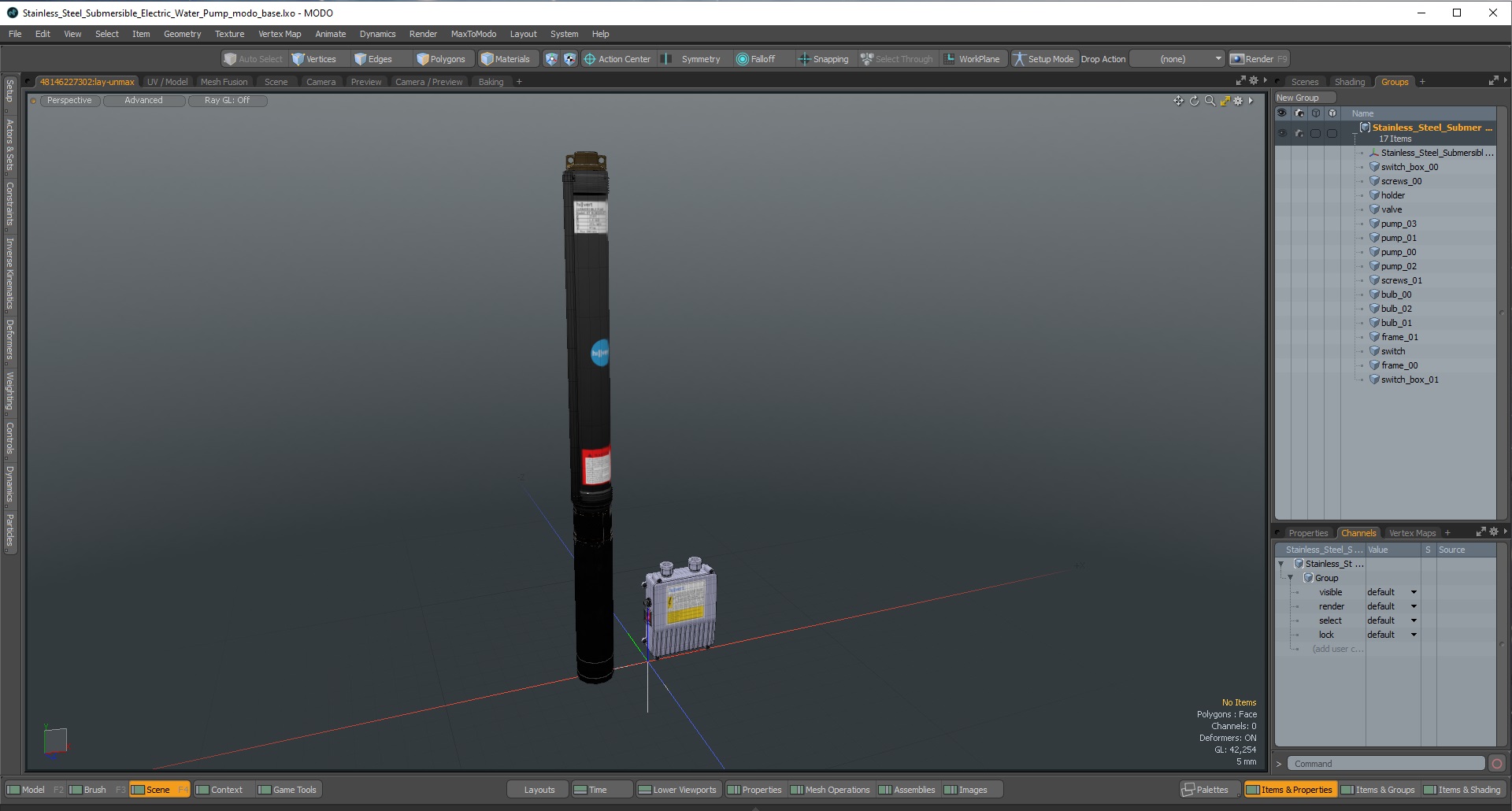Collapse the Group channel node
The width and height of the screenshot is (1512, 811).
tap(1290, 578)
